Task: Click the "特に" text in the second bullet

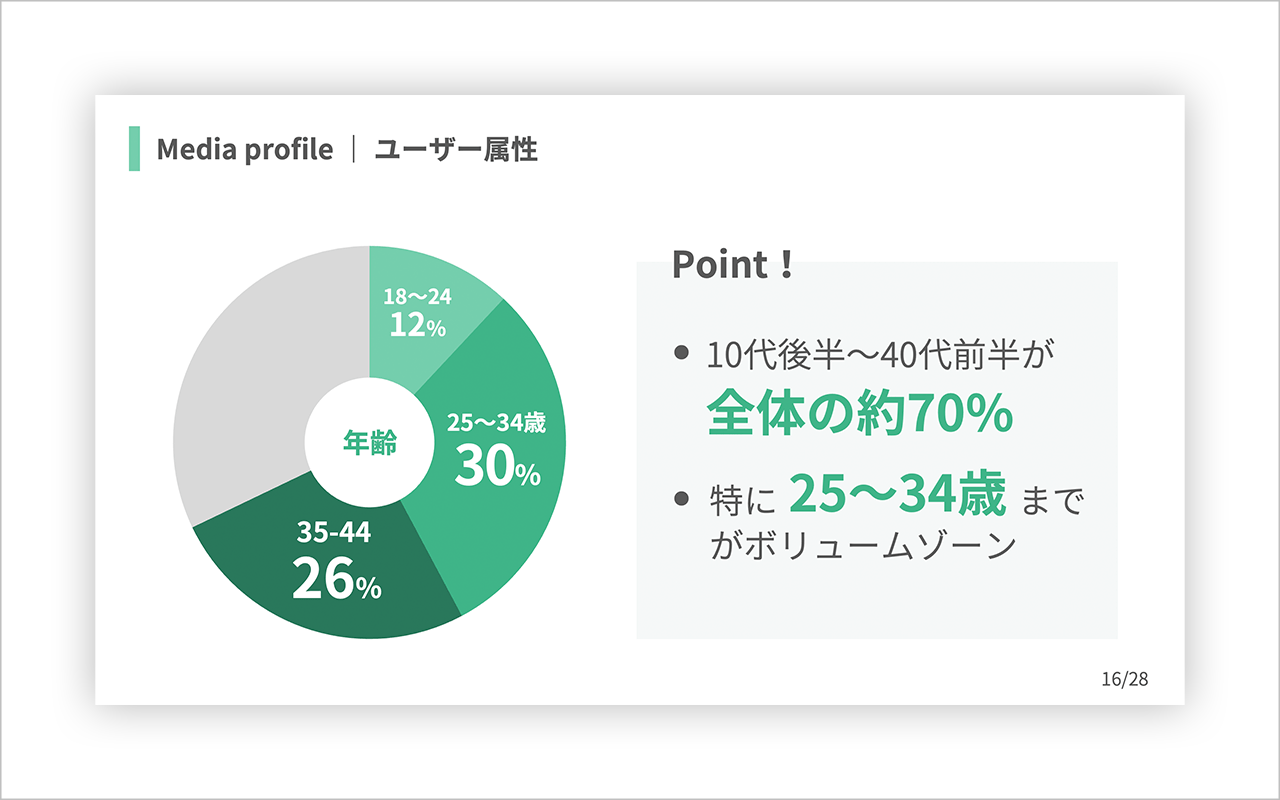Action: 741,500
